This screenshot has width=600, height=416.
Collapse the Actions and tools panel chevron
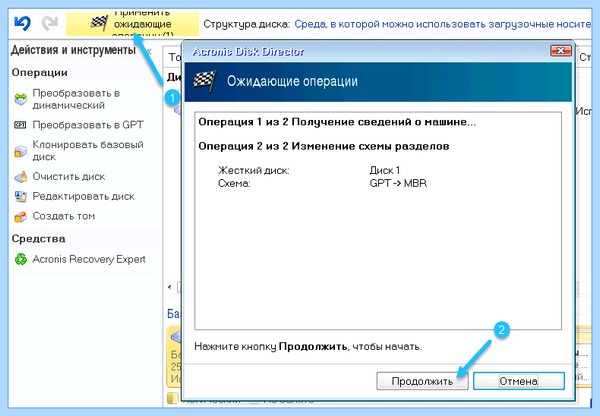[x=149, y=51]
